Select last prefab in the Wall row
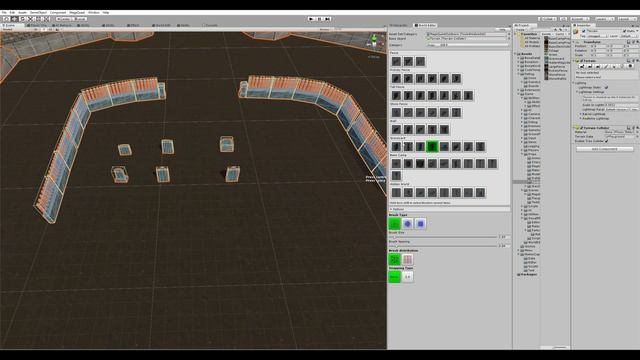The width and height of the screenshot is (640, 360). 444,129
